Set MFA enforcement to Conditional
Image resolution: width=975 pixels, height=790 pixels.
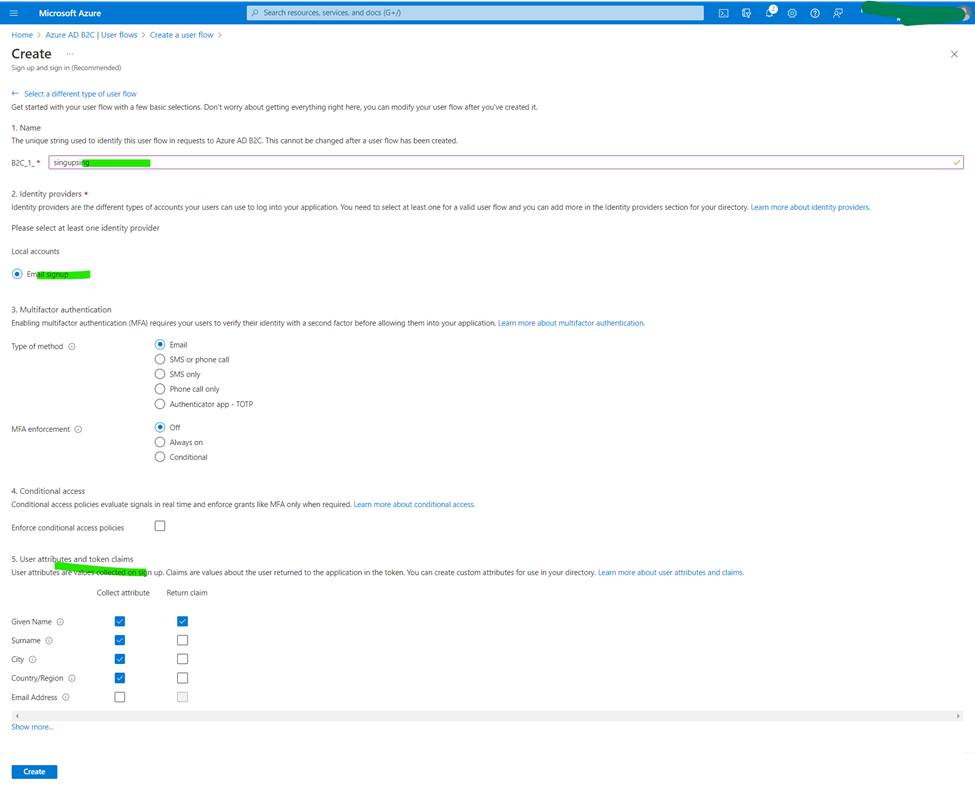pos(160,457)
